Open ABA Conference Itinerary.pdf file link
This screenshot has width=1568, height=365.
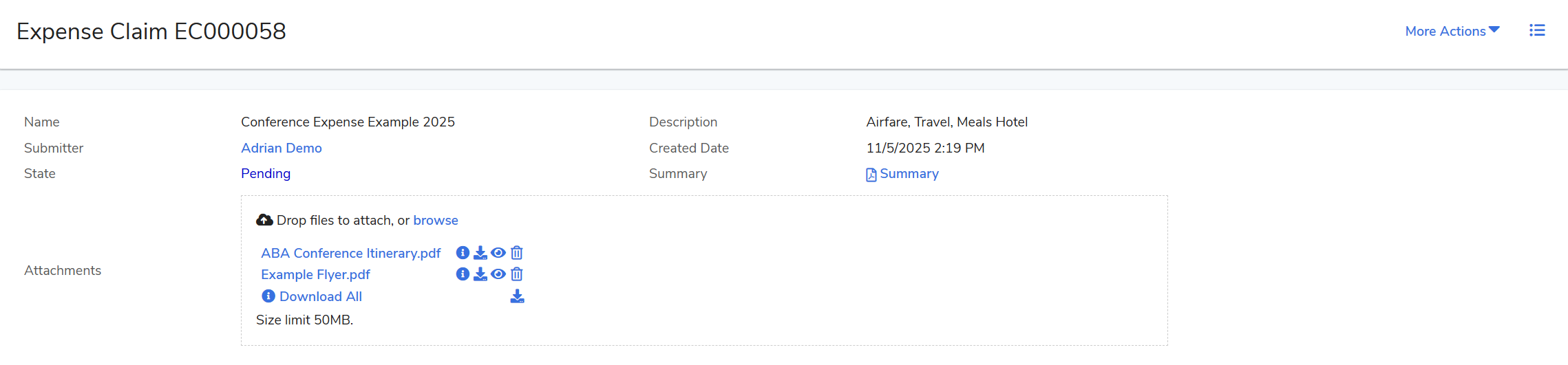click(350, 254)
